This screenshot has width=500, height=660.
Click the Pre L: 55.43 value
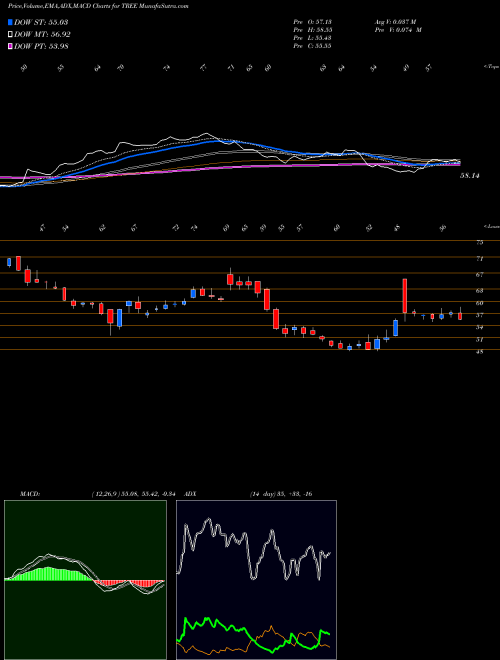tap(312, 38)
